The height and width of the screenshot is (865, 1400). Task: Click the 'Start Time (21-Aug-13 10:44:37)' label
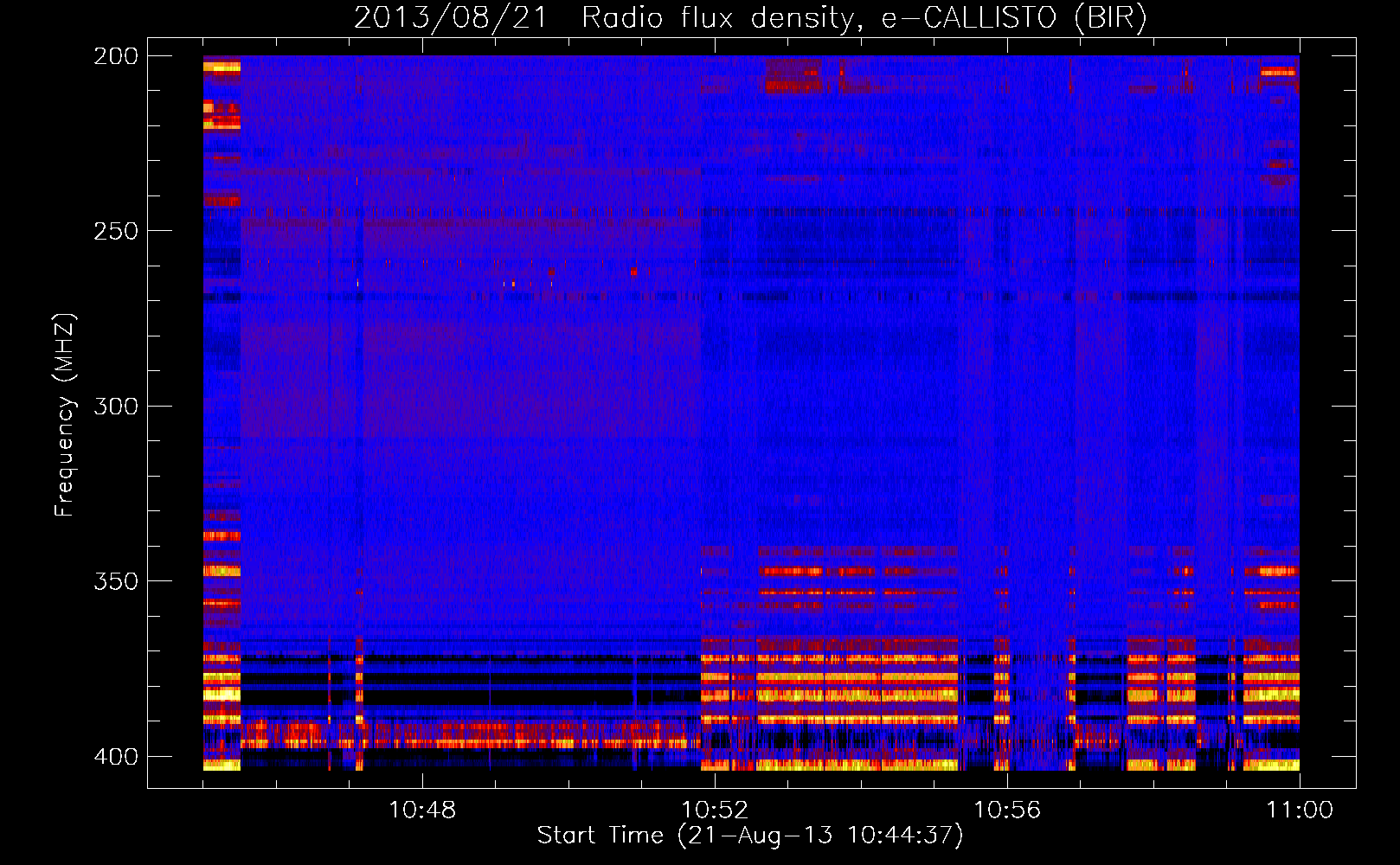(750, 836)
